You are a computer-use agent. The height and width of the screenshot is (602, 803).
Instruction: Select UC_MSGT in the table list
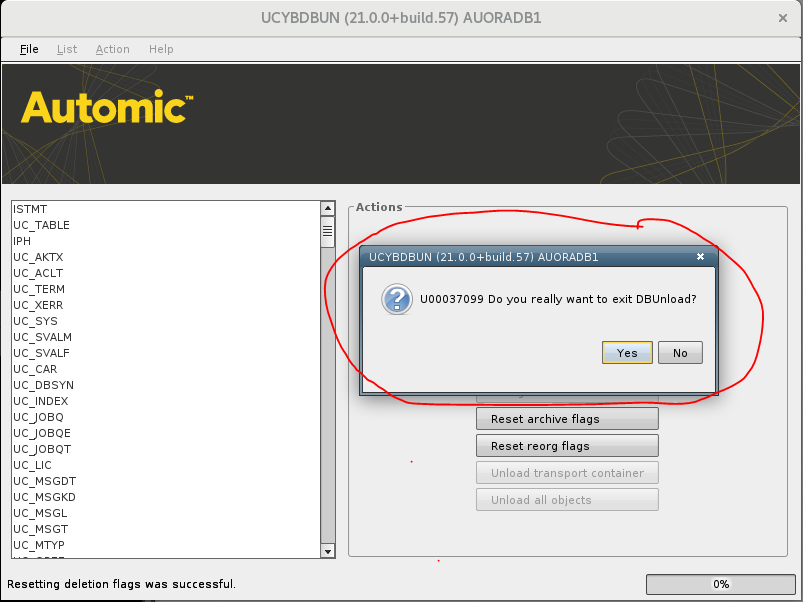pyautogui.click(x=166, y=529)
